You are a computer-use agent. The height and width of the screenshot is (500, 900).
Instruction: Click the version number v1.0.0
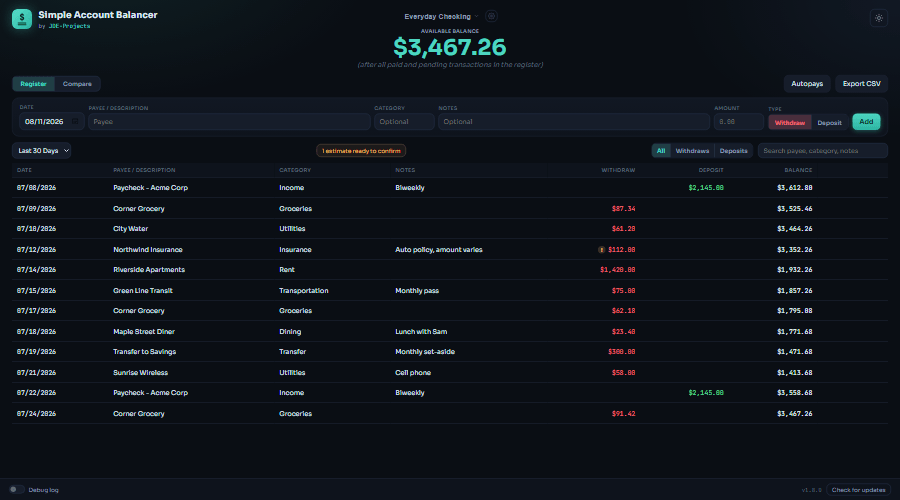[x=811, y=490]
